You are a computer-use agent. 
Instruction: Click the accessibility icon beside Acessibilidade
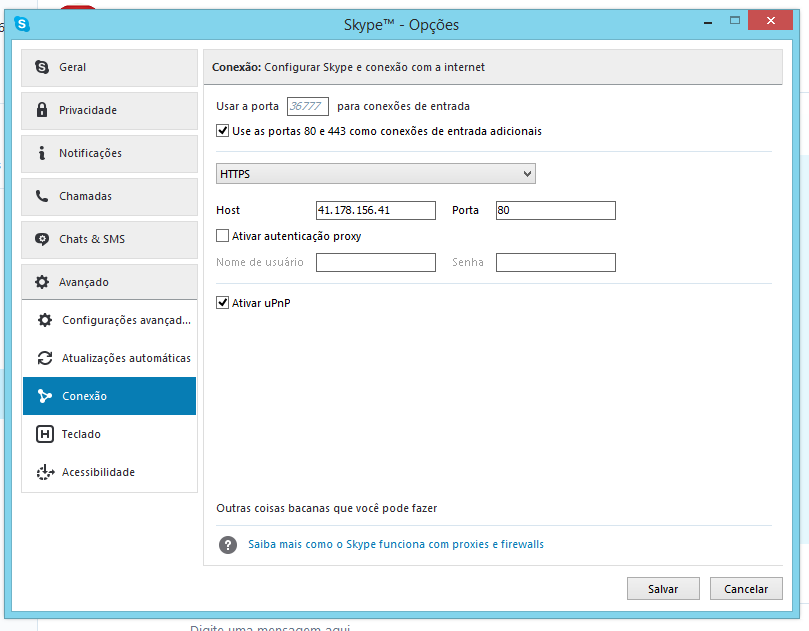[45, 472]
